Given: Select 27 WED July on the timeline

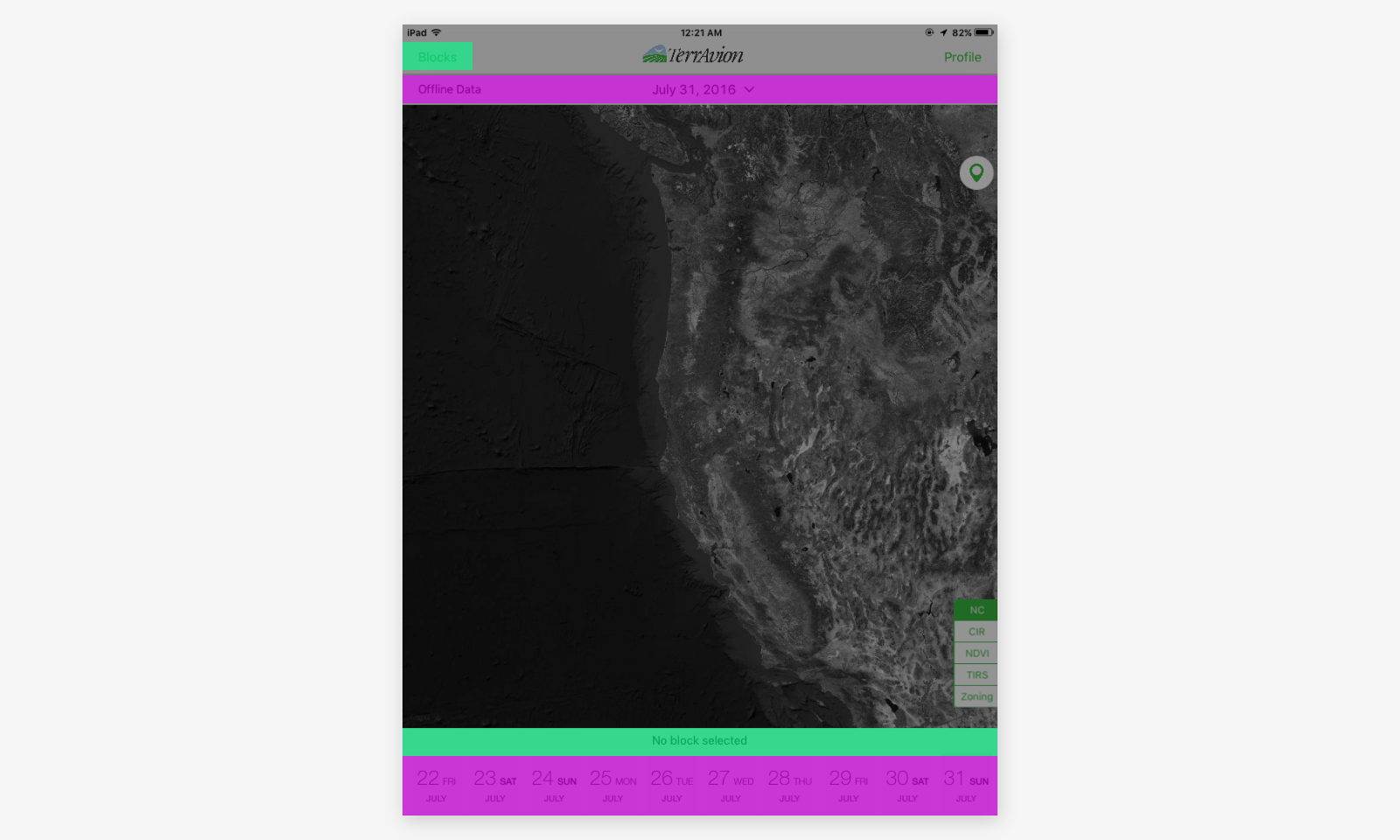Looking at the screenshot, I should click(731, 785).
